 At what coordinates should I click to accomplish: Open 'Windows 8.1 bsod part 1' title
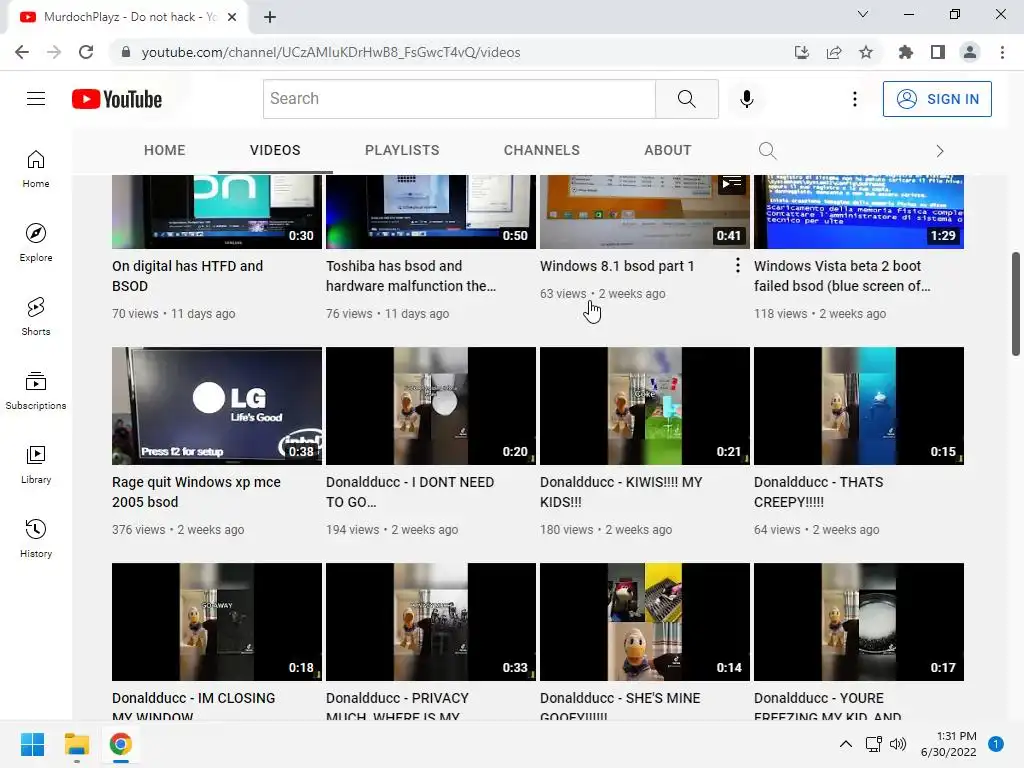point(617,266)
